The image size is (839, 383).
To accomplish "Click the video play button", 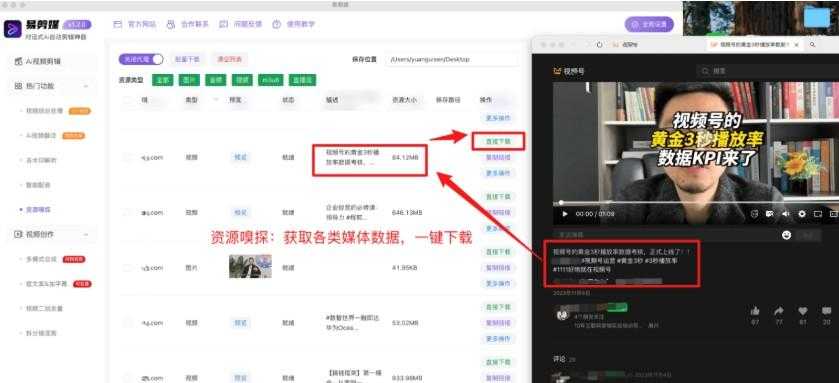I will click(565, 214).
